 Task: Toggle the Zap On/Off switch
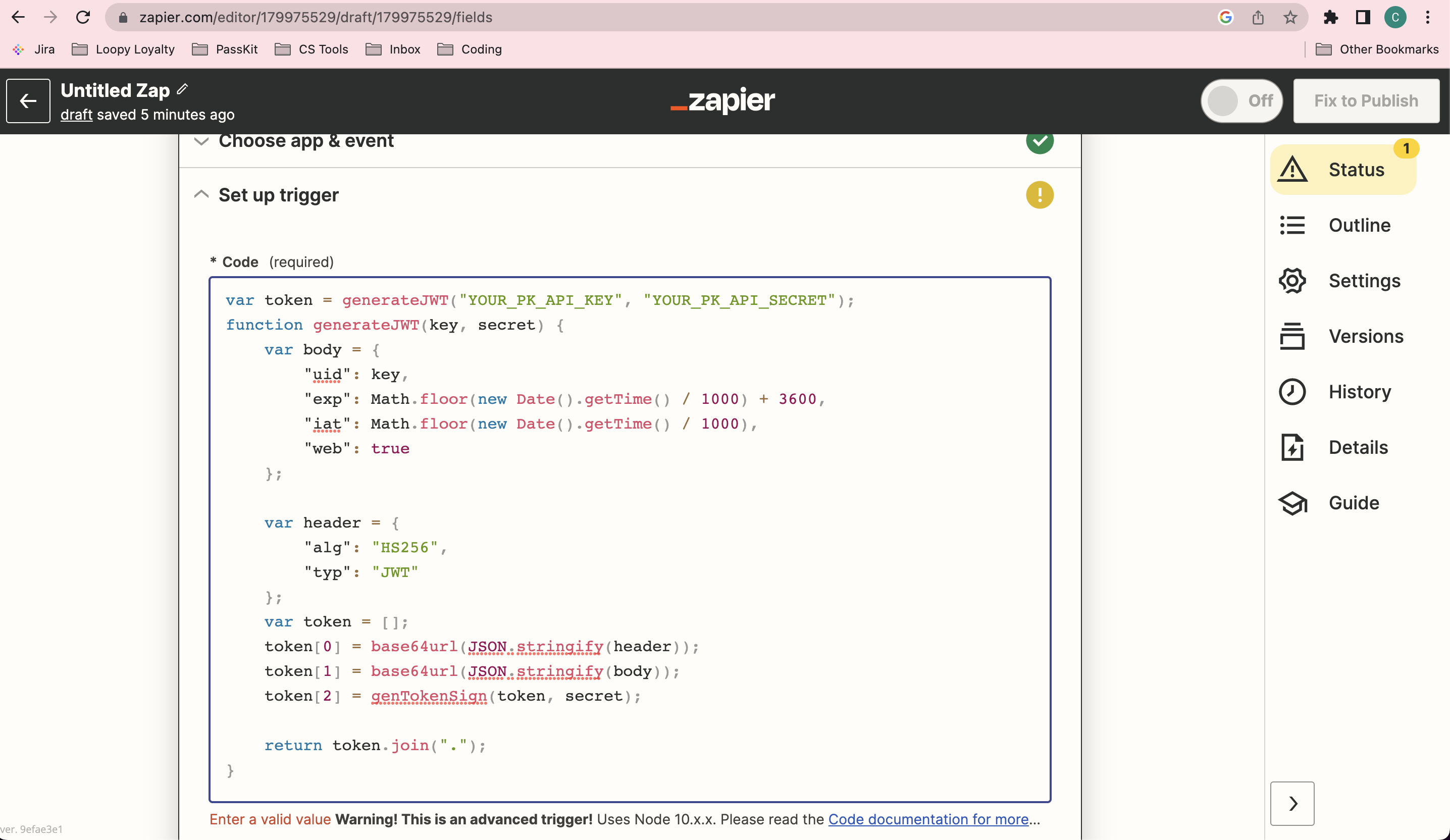(x=1241, y=100)
